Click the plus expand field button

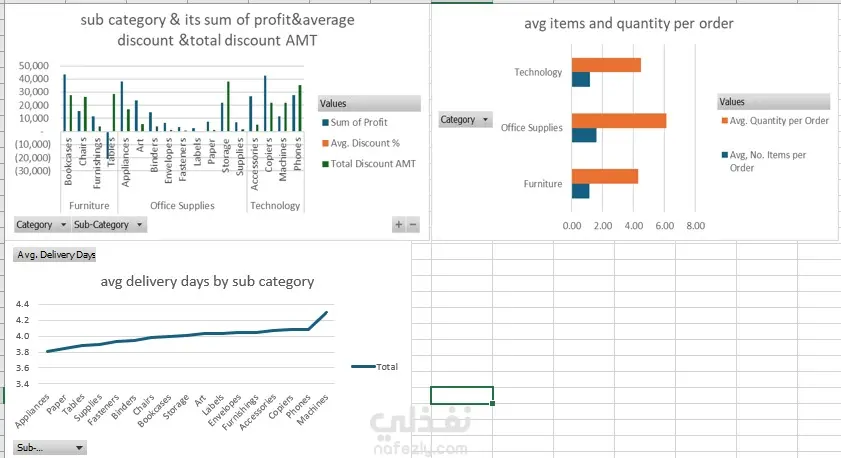pyautogui.click(x=398, y=225)
